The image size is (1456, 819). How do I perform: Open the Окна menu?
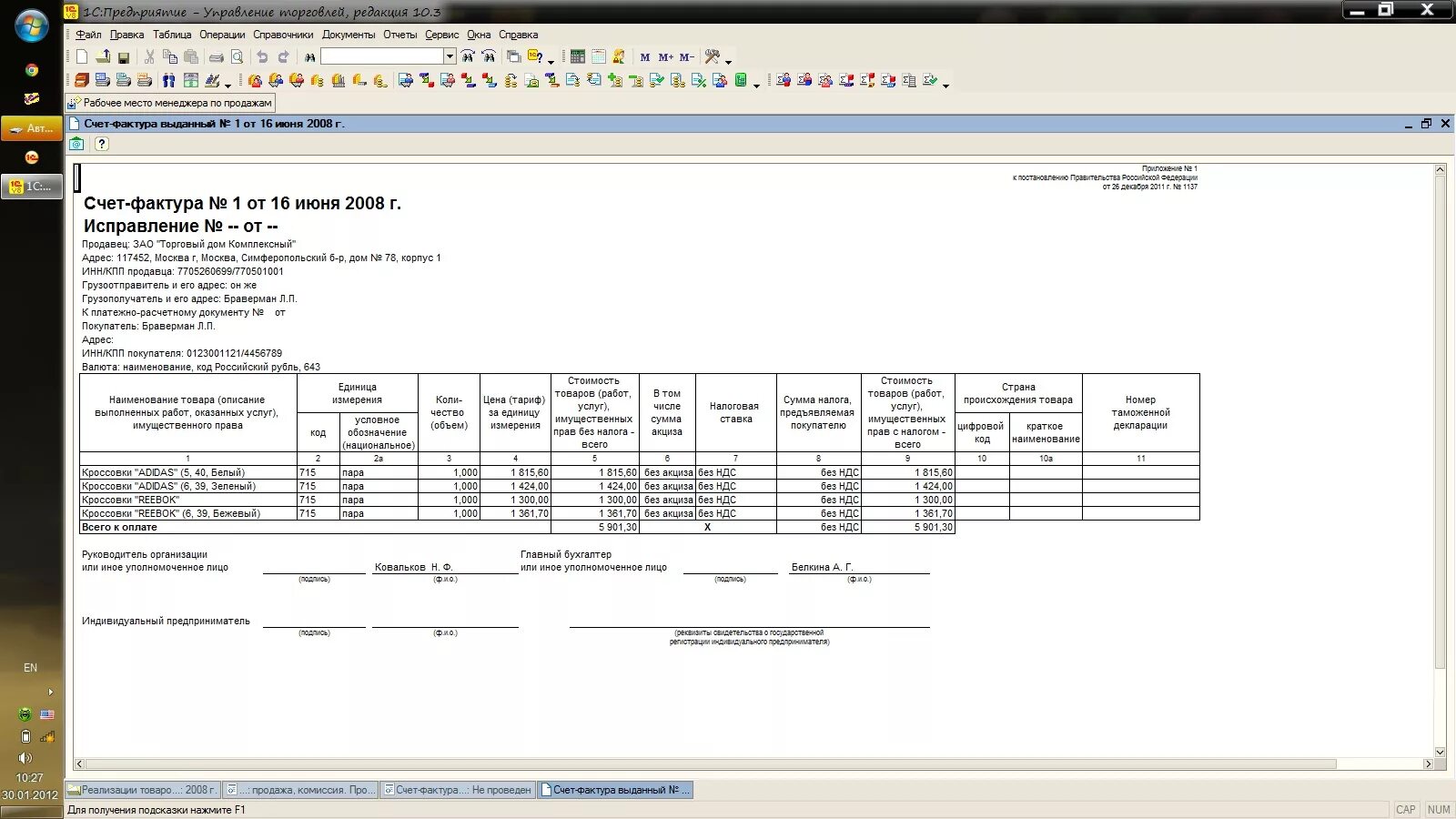(479, 35)
